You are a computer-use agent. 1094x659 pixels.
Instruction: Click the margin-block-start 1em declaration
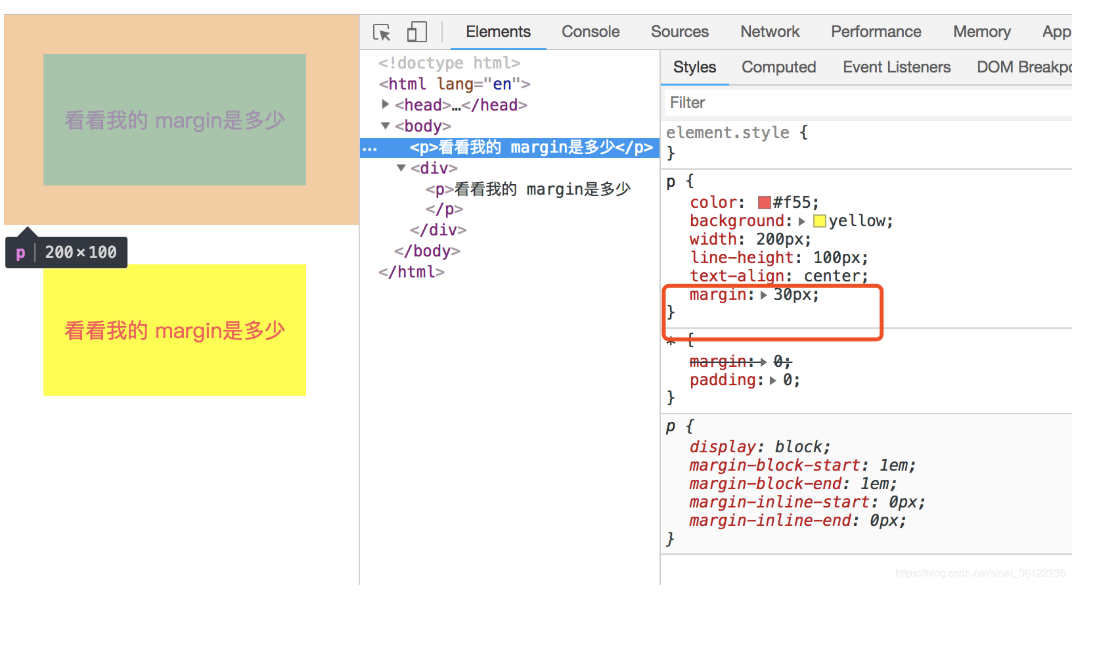(x=802, y=466)
